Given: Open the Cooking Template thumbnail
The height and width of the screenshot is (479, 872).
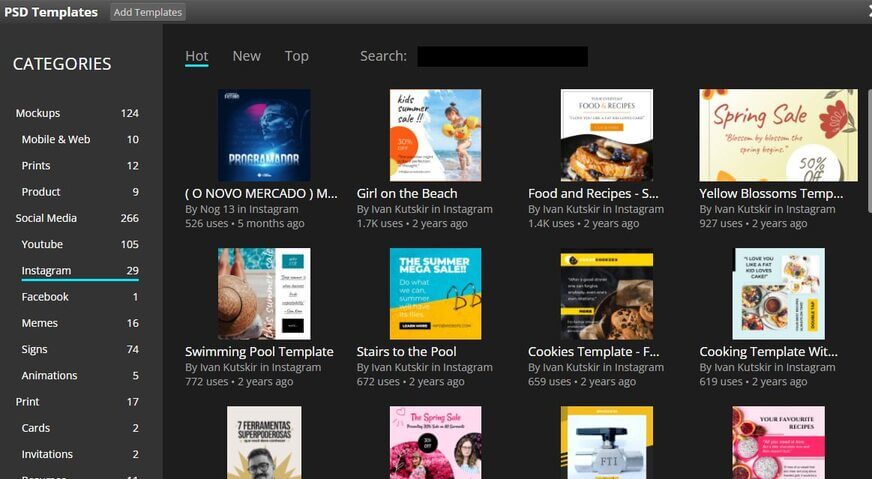Looking at the screenshot, I should pyautogui.click(x=779, y=294).
